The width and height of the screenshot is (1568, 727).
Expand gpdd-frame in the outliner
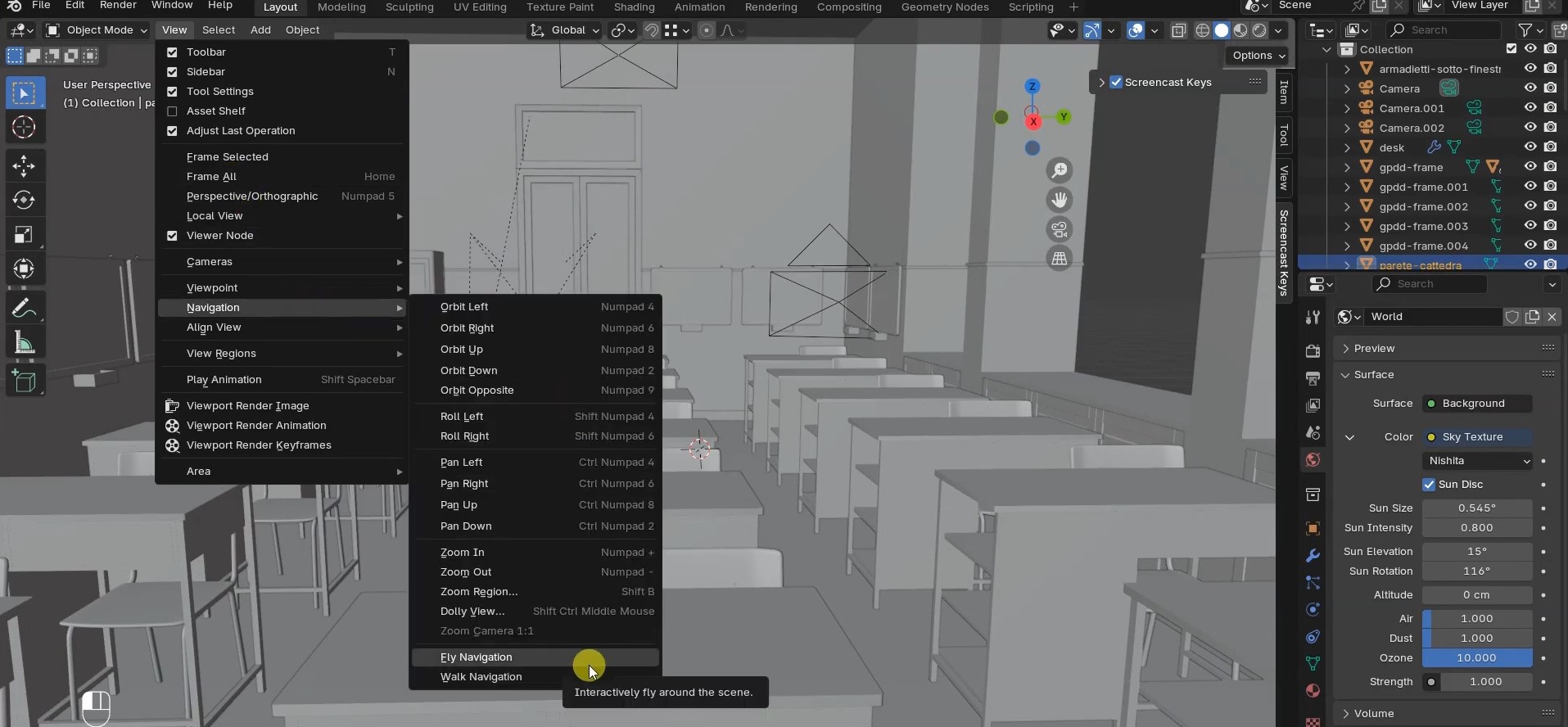coord(1347,167)
